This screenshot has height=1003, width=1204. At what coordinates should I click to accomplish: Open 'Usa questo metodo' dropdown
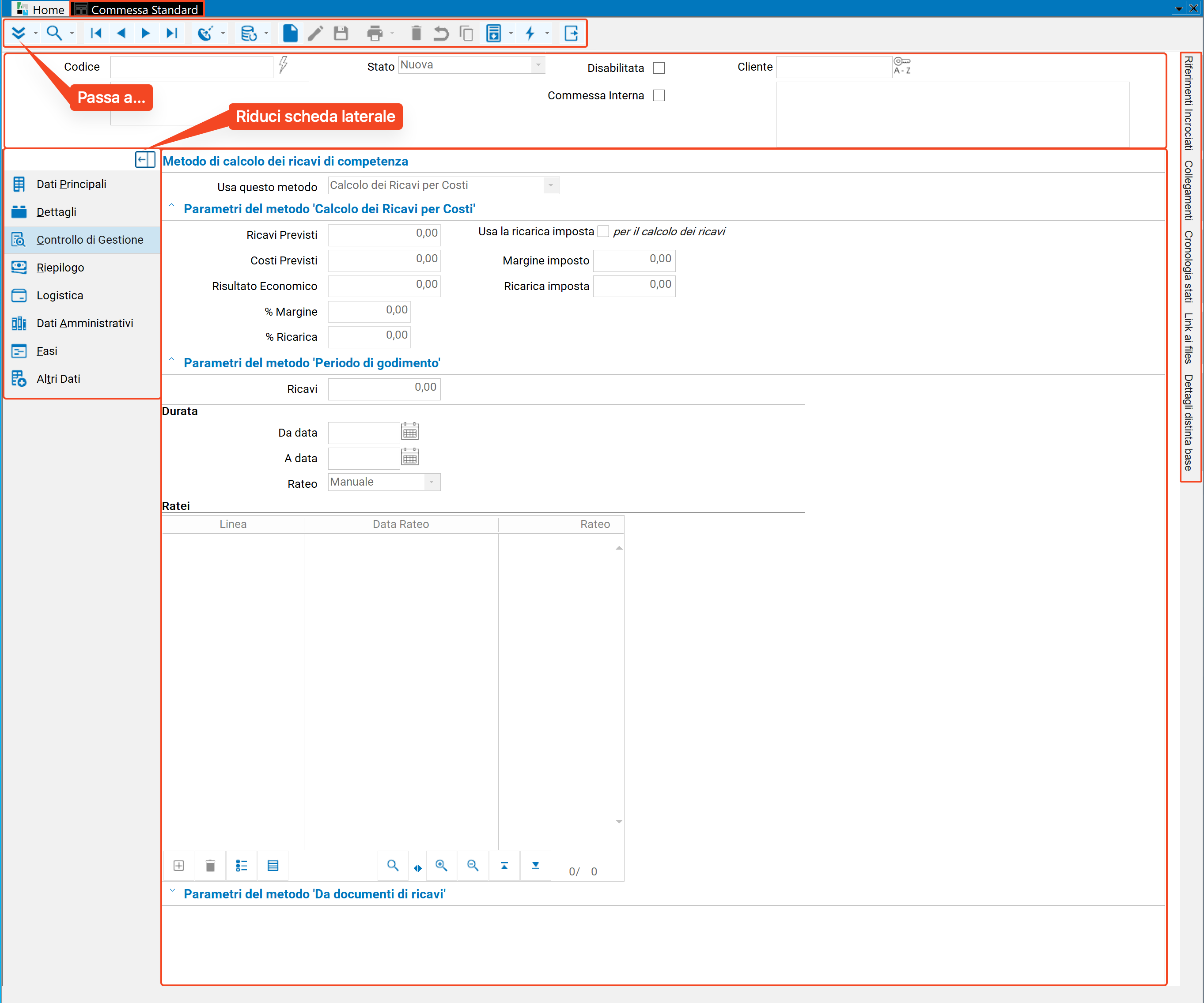550,185
